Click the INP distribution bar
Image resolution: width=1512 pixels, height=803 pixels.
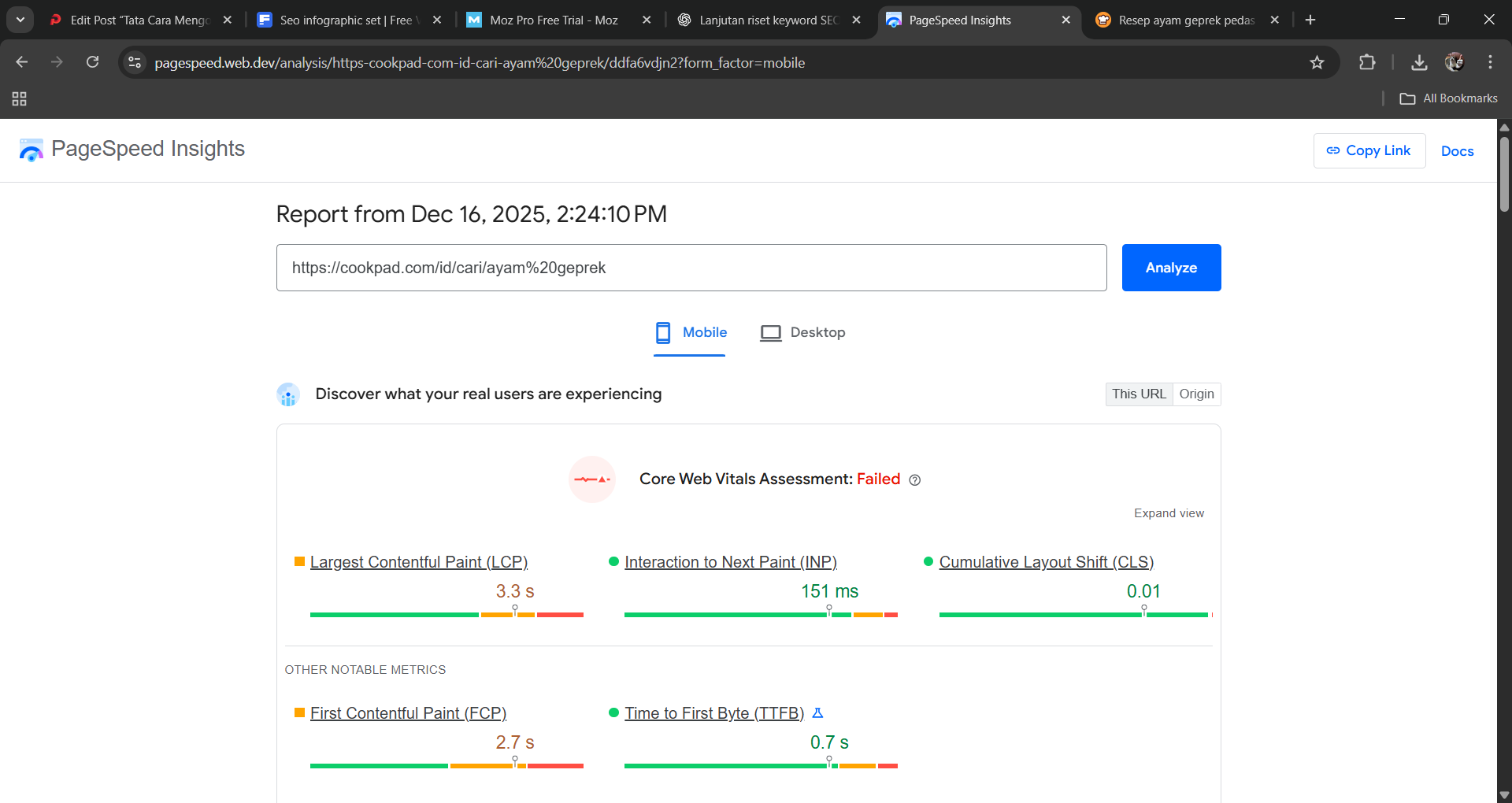coord(761,615)
